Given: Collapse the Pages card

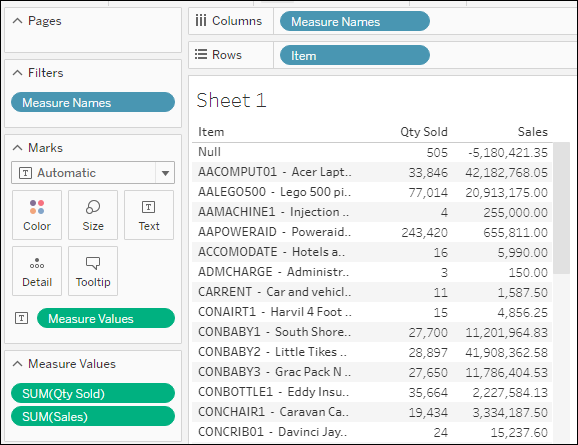Looking at the screenshot, I should coord(17,21).
